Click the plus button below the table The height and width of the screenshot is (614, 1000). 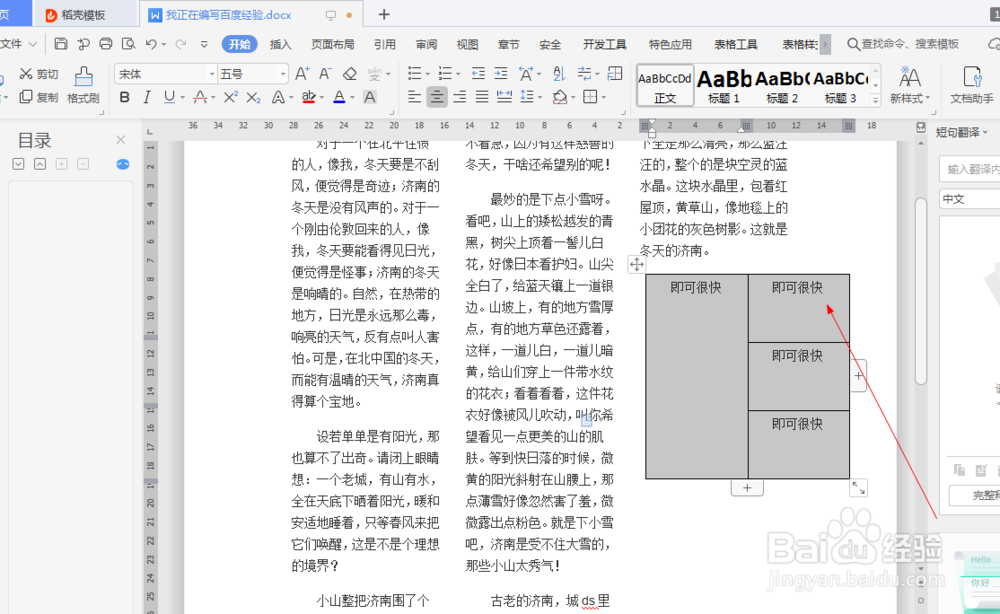747,487
